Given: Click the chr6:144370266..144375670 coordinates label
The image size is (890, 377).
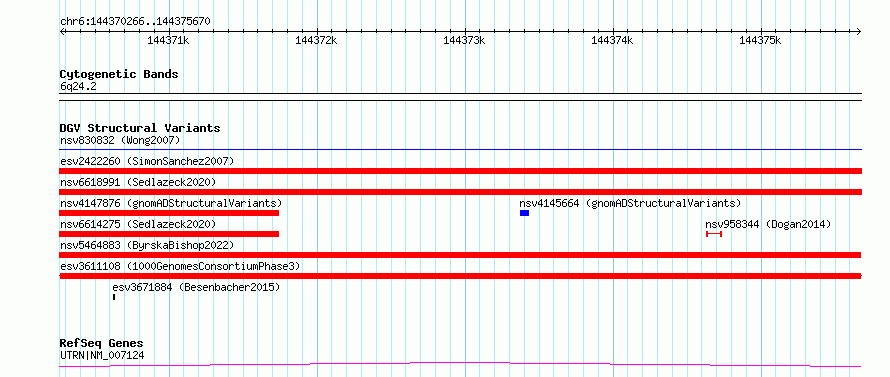Looking at the screenshot, I should 135,22.
